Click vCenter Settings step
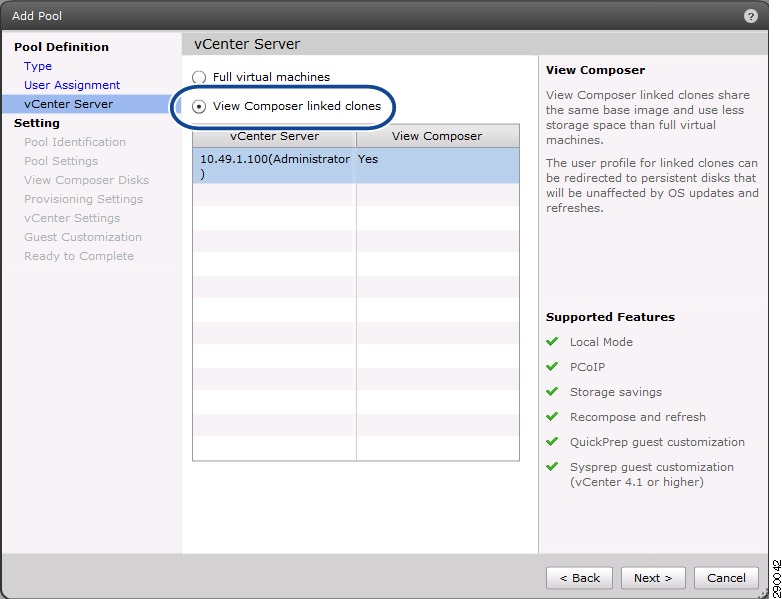This screenshot has width=782, height=599. coord(72,218)
